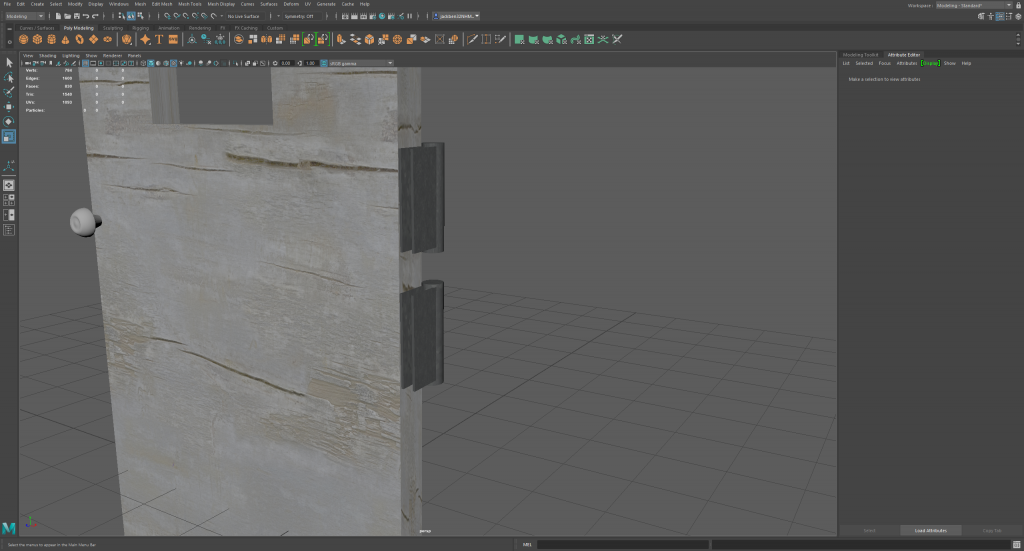The width and height of the screenshot is (1024, 551).
Task: Click the polygon Type (T) shelf icon
Action: click(159, 40)
